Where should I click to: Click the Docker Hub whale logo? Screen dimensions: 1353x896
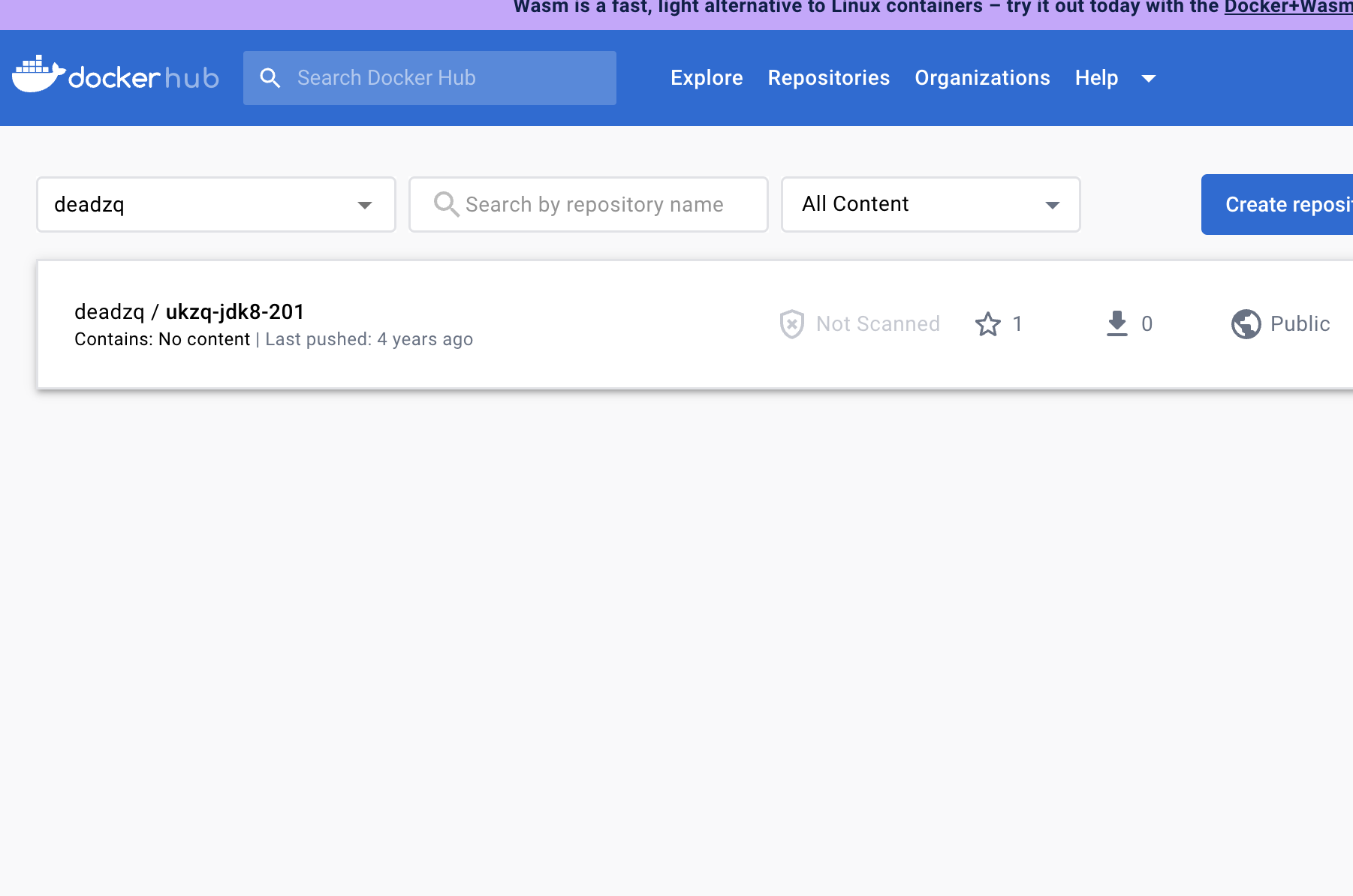[x=115, y=74]
